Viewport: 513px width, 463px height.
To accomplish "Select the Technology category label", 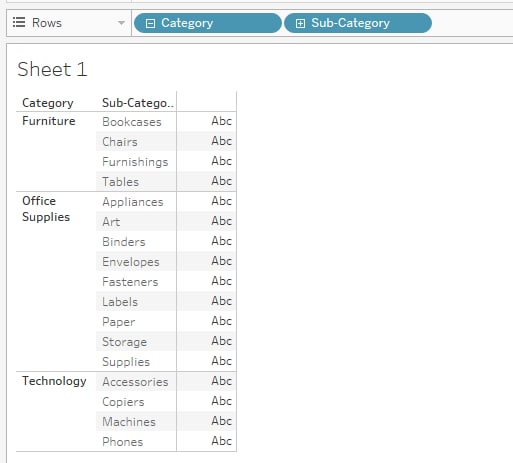I will click(54, 381).
